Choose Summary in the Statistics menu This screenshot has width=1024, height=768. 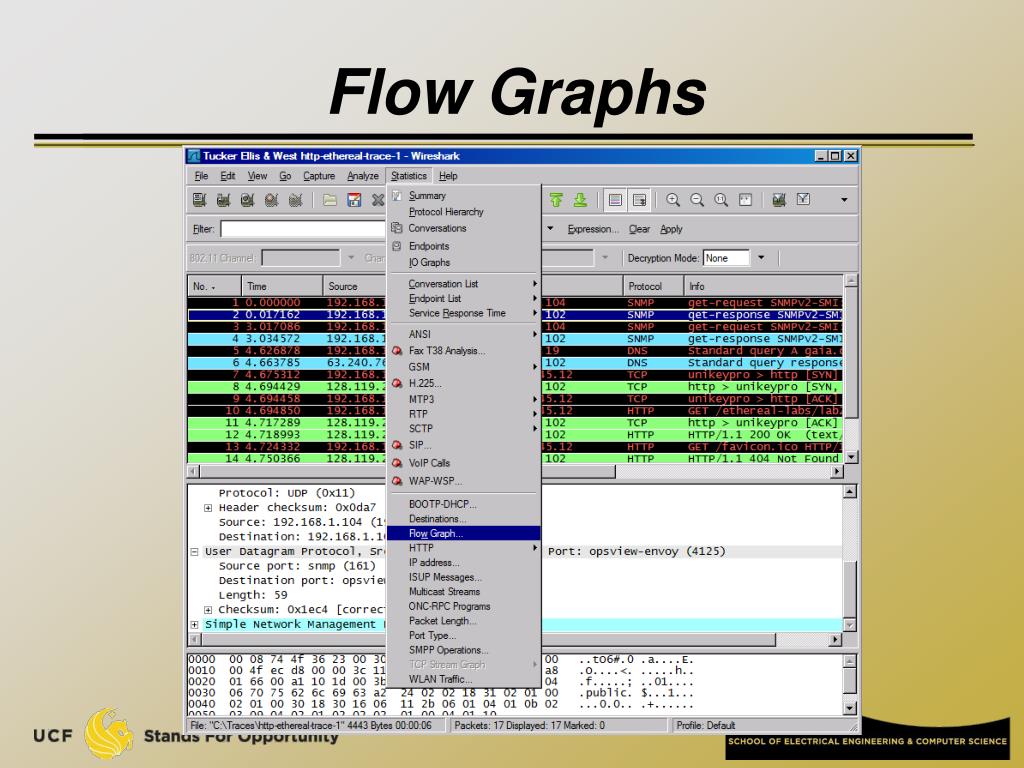pos(464,196)
